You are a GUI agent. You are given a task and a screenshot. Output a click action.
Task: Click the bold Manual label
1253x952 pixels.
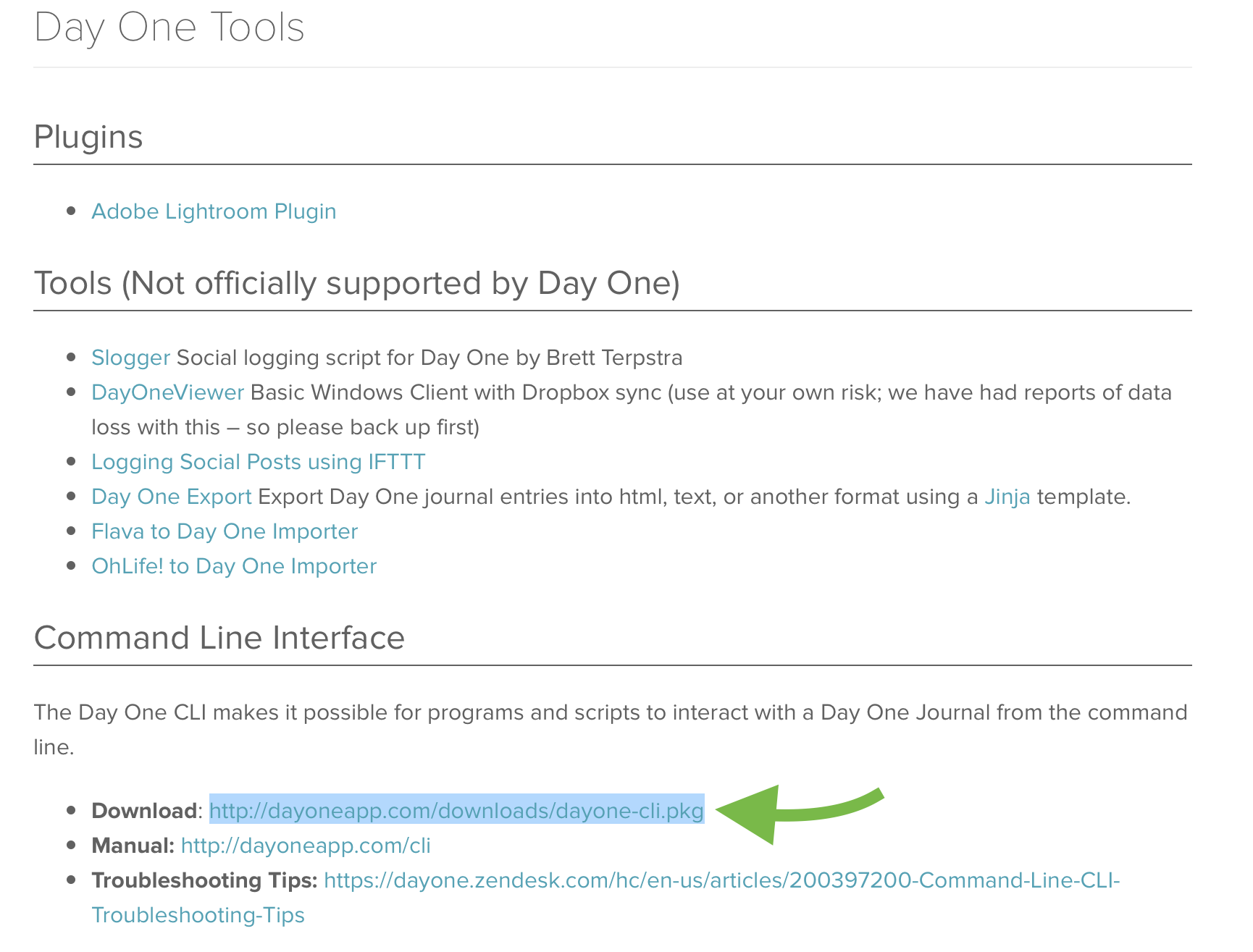(x=133, y=846)
